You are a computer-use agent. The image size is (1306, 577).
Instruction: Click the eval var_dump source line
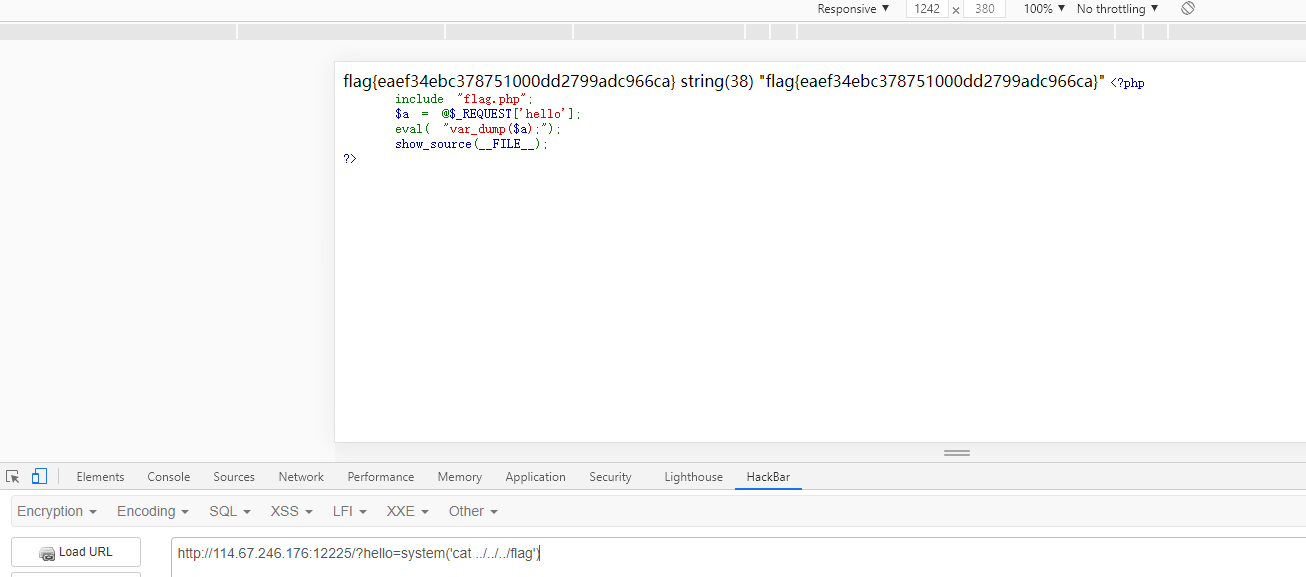tap(478, 129)
